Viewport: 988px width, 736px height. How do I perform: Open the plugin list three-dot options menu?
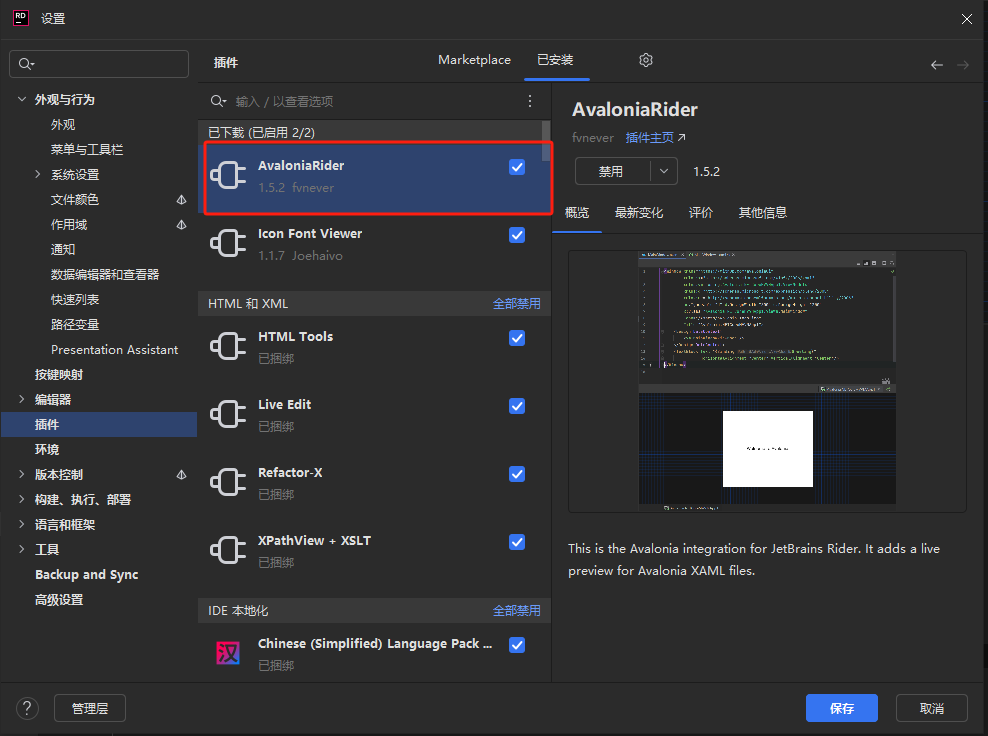530,101
